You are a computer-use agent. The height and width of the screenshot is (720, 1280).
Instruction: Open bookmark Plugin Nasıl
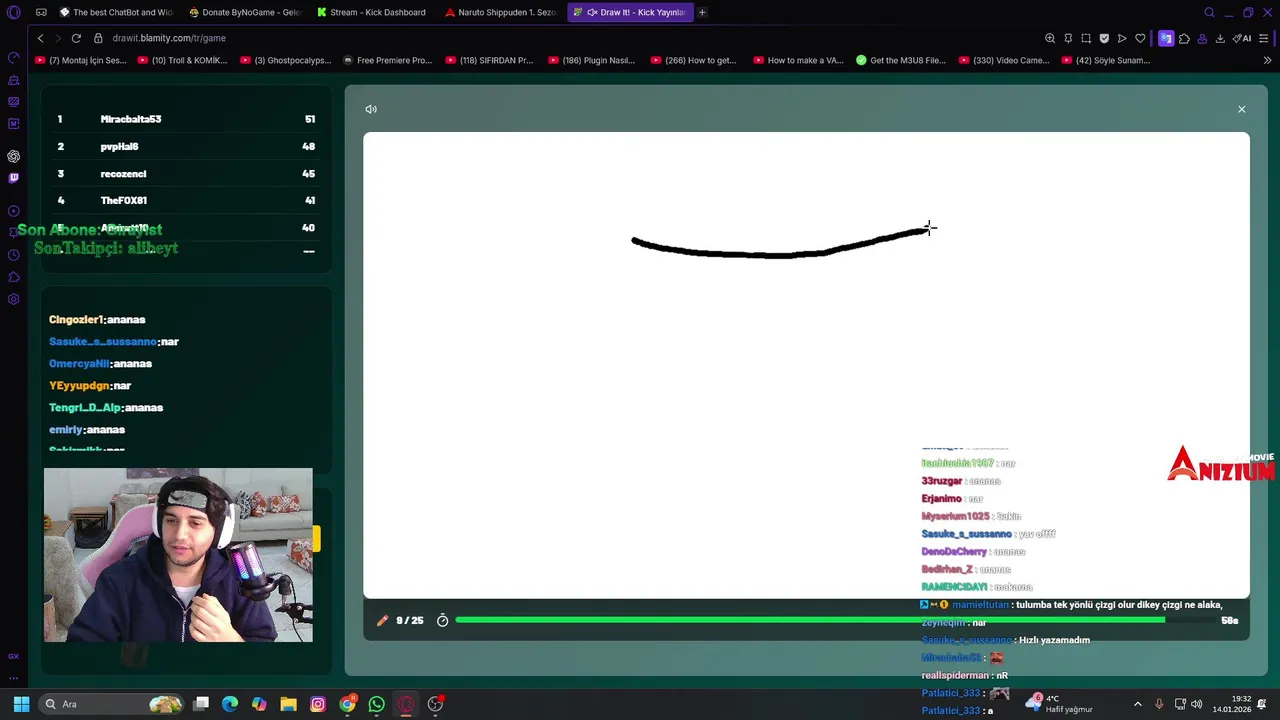[591, 60]
